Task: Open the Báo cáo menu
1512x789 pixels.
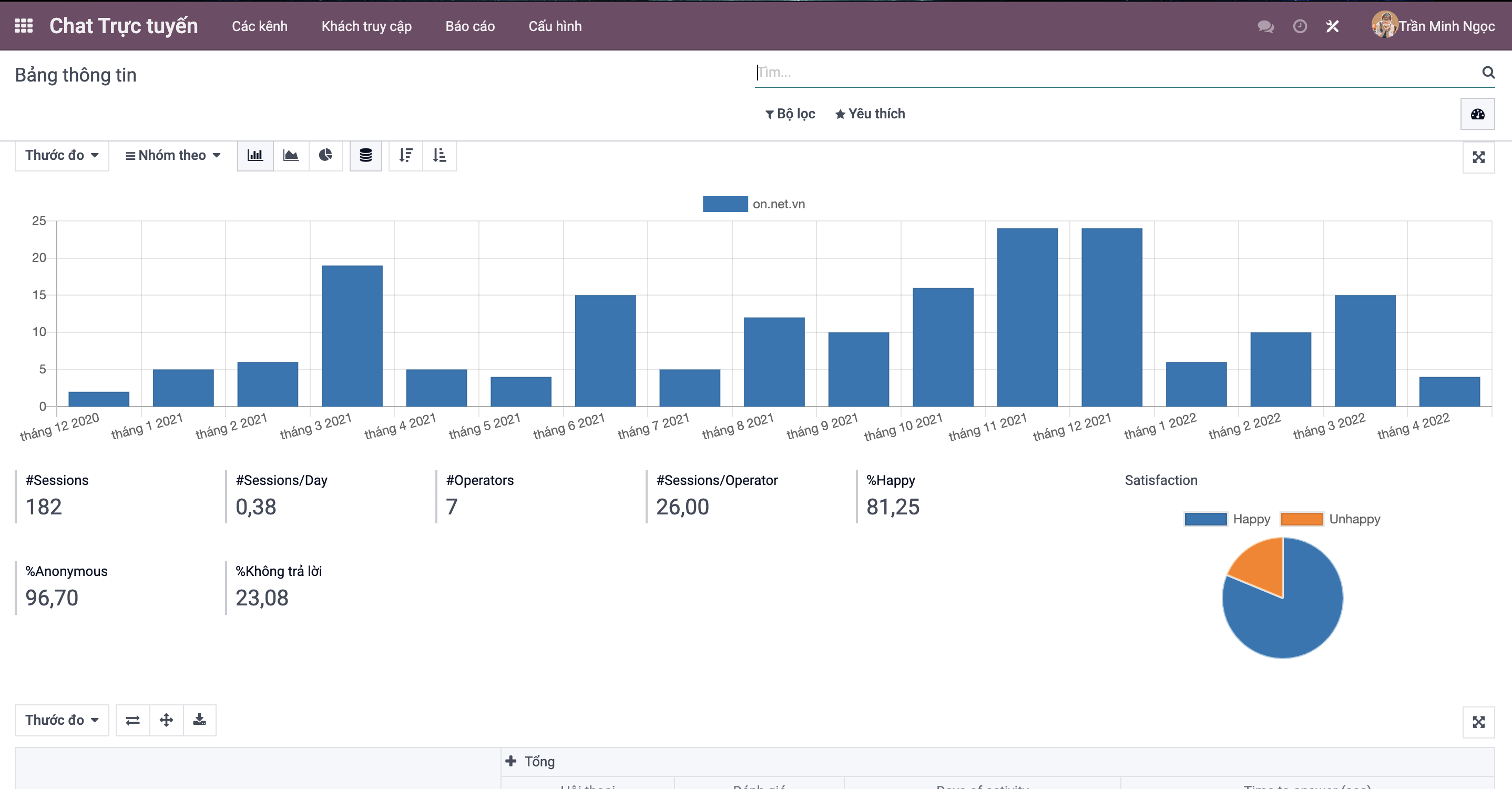Action: 469,26
